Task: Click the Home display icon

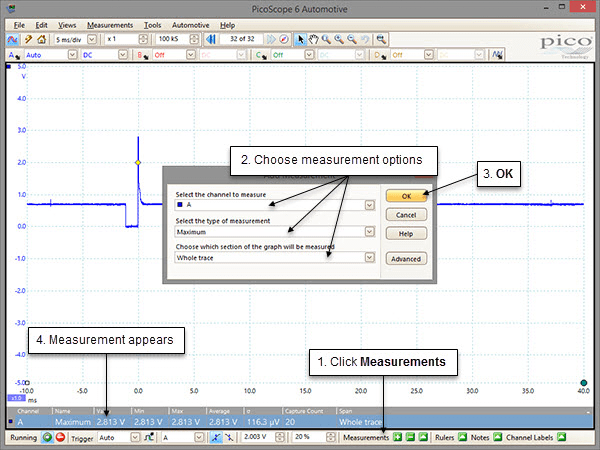Action: coord(41,39)
